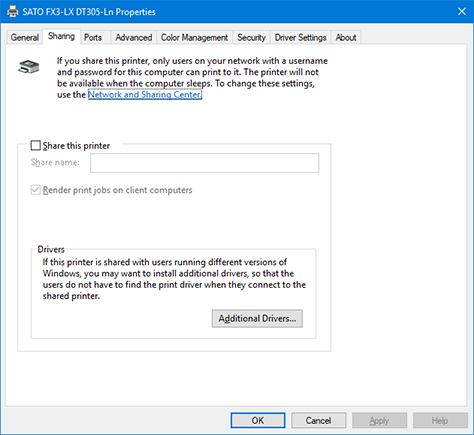474x435 pixels.
Task: Open the Driver Settings tab
Action: 300,37
